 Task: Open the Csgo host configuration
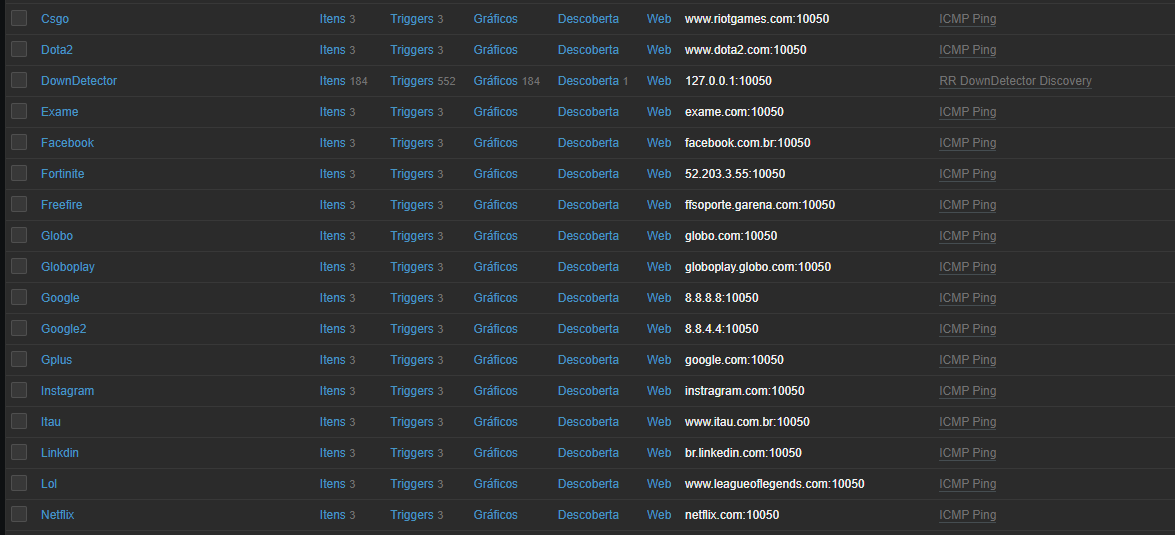click(55, 19)
